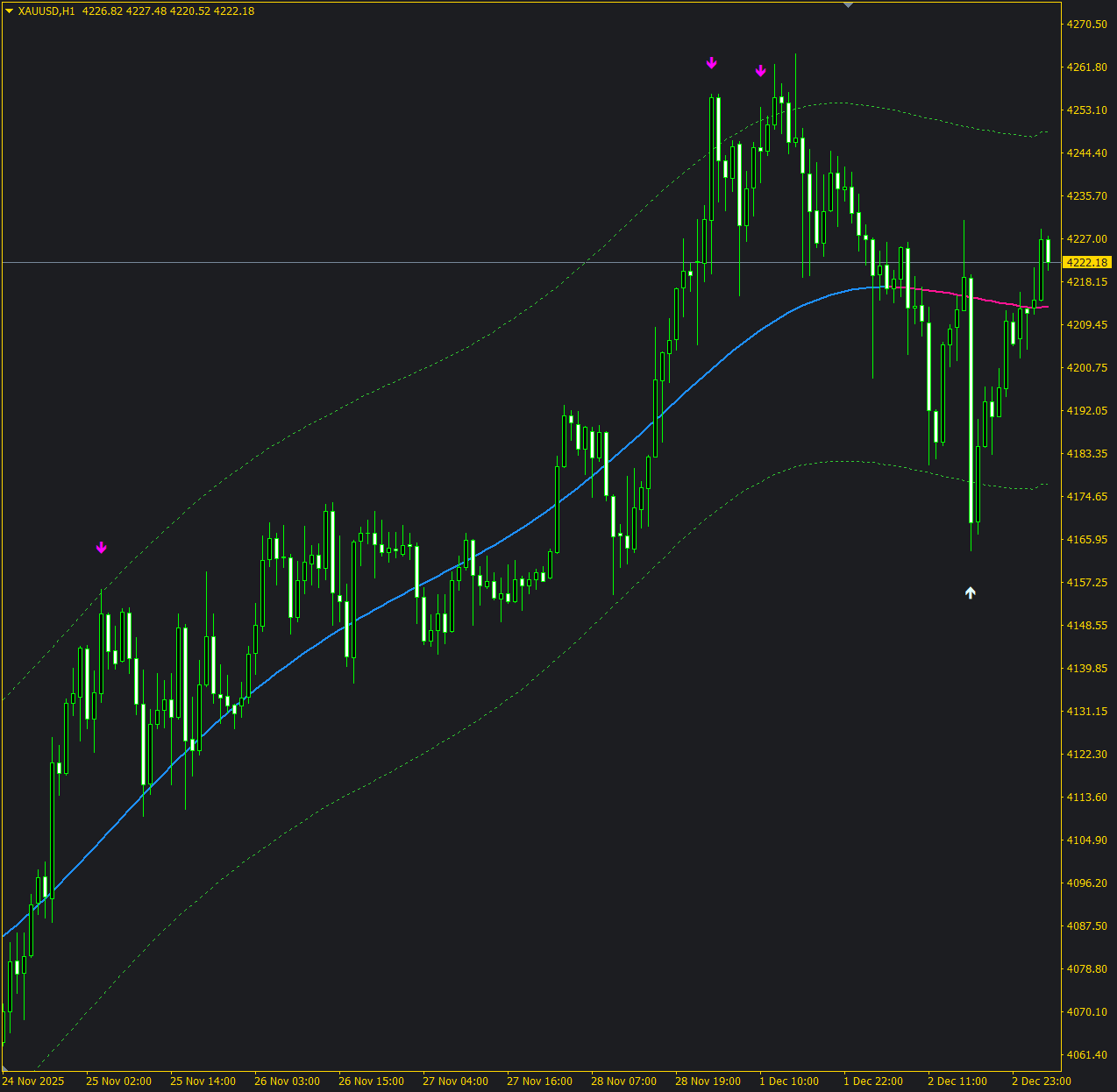Select the rightmost magenta down arrow

[761, 71]
